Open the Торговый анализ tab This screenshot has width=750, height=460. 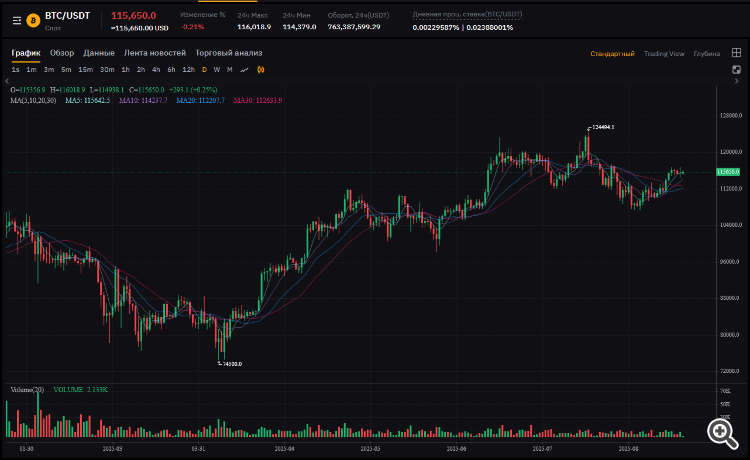[x=229, y=53]
